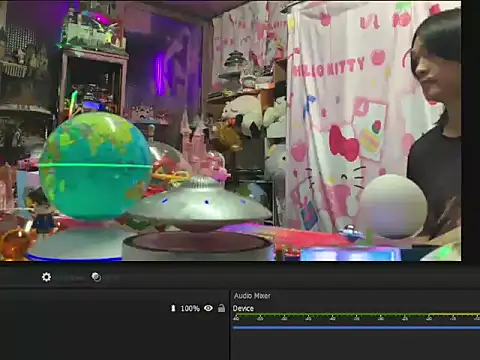The image size is (480, 360).
Task: Click the Device audio source label
Action: pos(243,308)
